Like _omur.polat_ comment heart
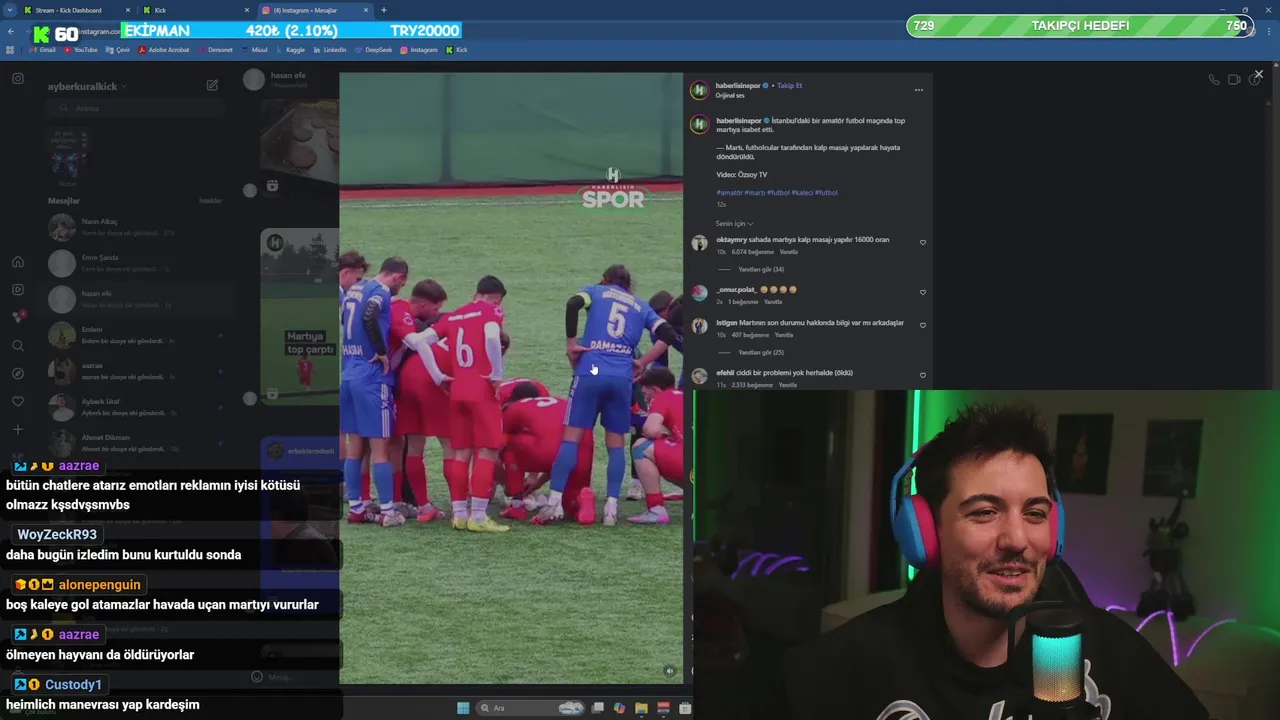 [922, 292]
